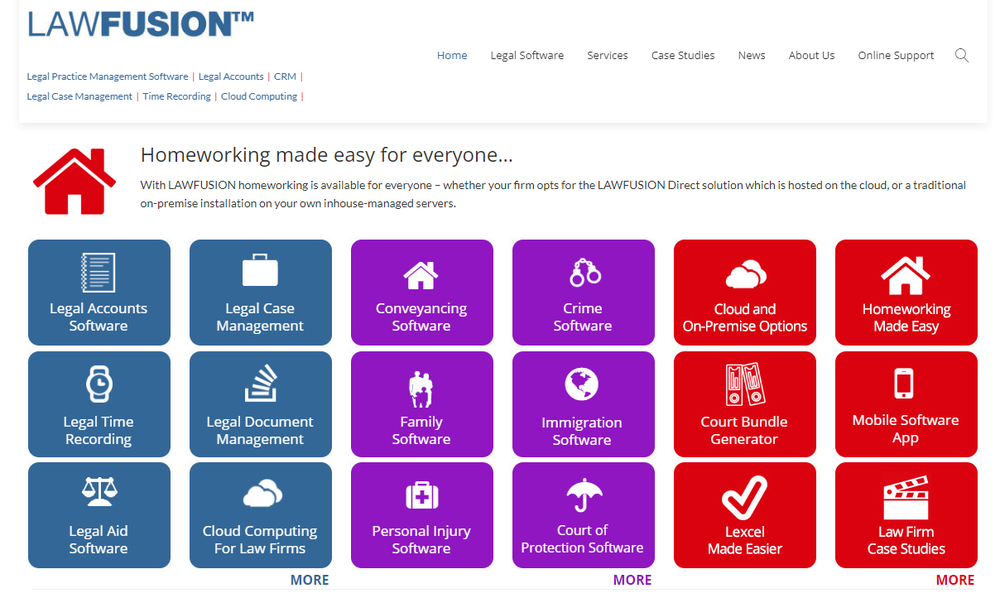Click the 'Homeworking made easy for everyone...' heading
This screenshot has height=600, width=1000.
point(327,155)
